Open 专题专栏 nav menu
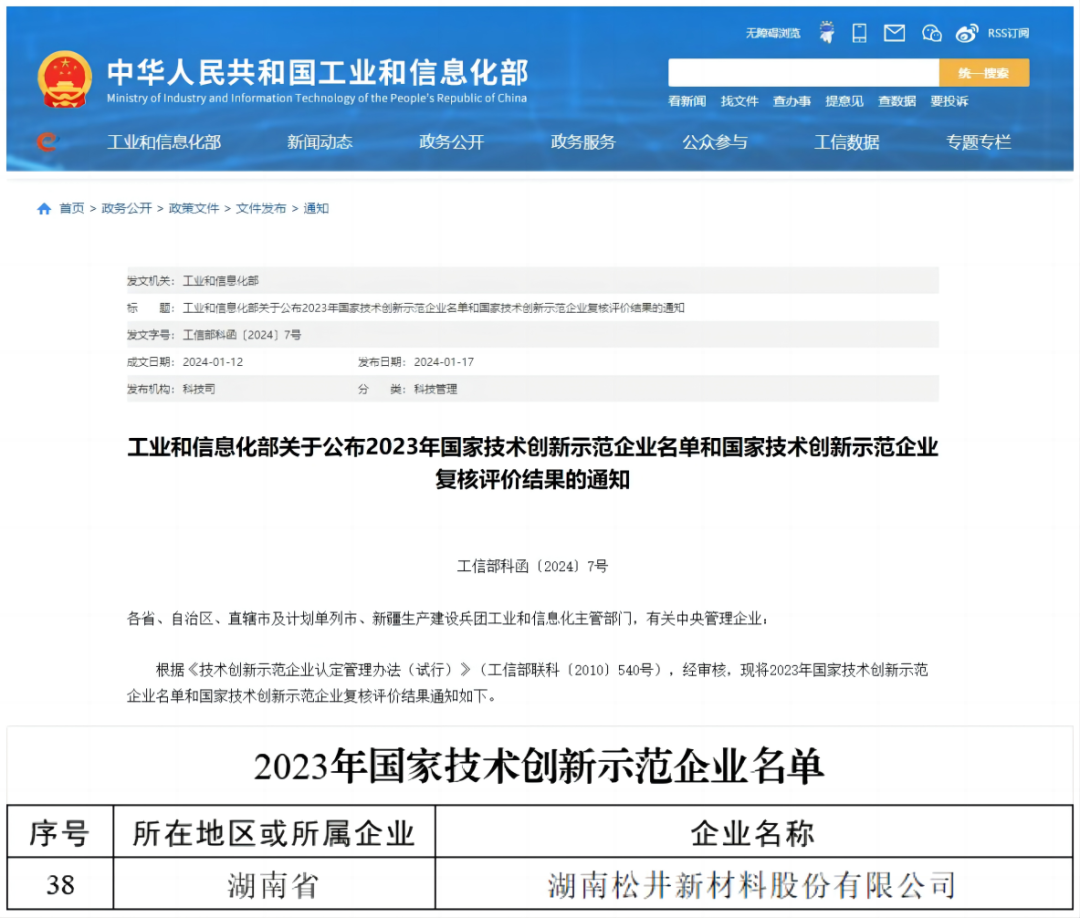This screenshot has width=1080, height=918. coord(978,142)
